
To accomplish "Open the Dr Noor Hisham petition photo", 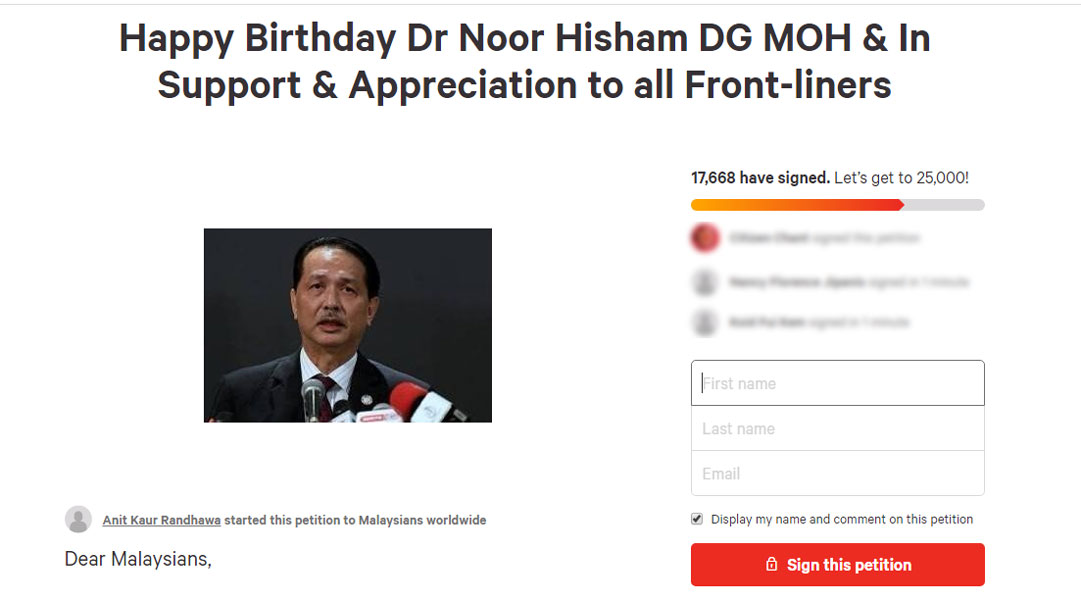I will click(x=347, y=325).
